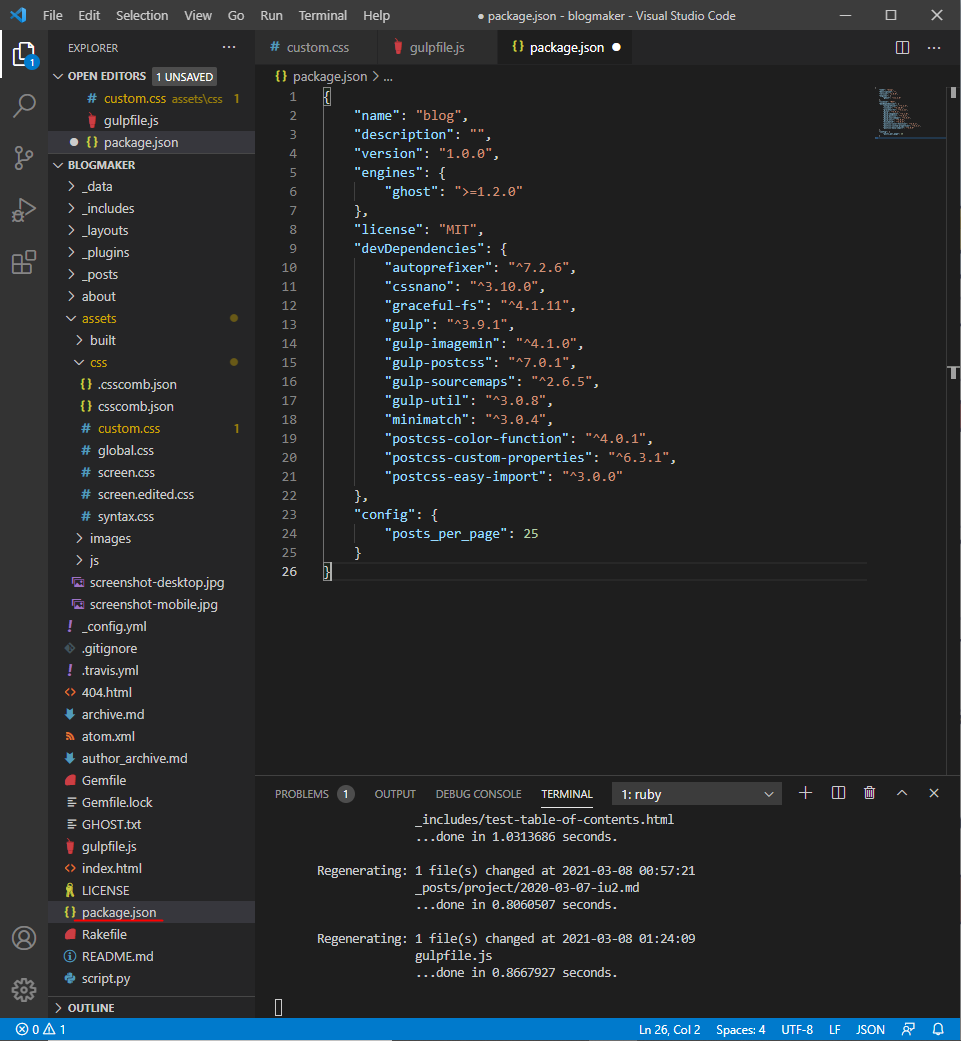Maximize the panel size chevron
The height and width of the screenshot is (1041, 961).
point(902,793)
